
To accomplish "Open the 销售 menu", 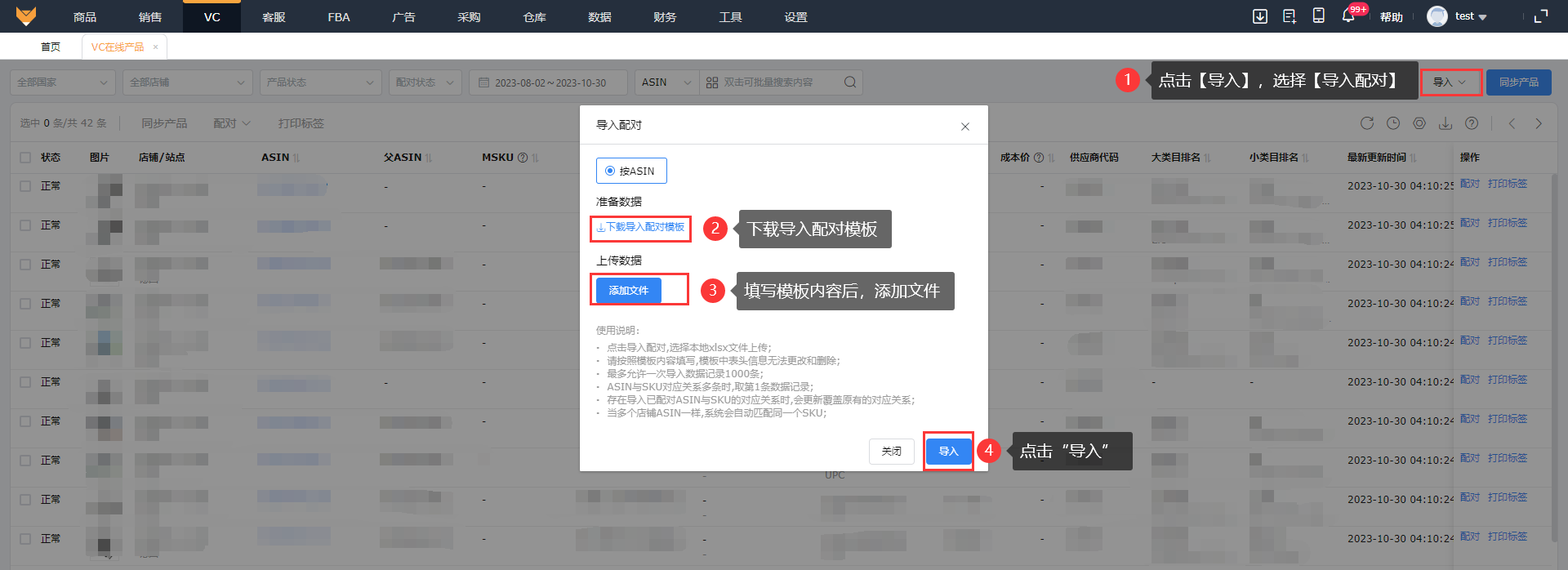I will (x=150, y=16).
